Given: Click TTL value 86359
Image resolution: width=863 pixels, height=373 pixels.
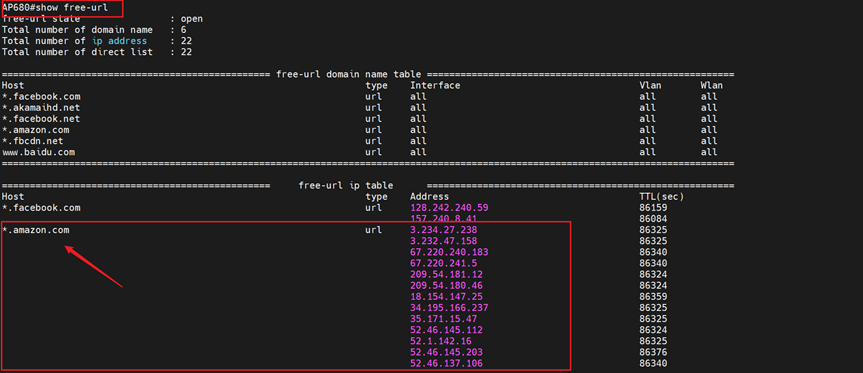Looking at the screenshot, I should [x=653, y=297].
